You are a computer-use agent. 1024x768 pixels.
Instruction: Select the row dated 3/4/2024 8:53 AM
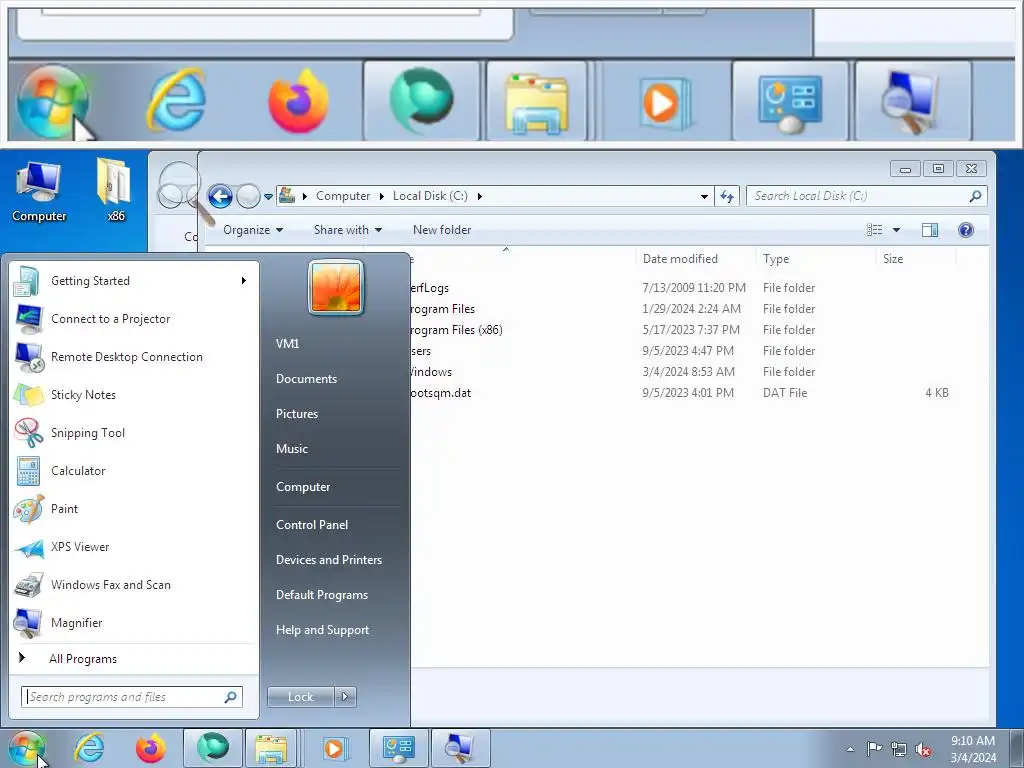[679, 372]
